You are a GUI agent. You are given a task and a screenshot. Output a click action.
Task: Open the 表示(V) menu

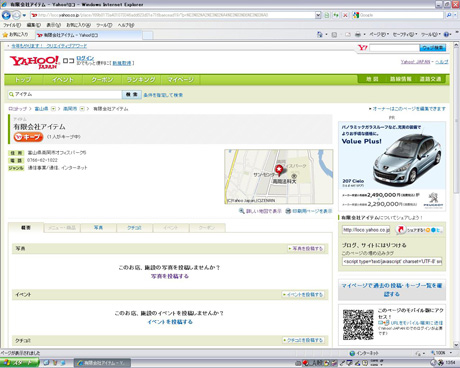pos(53,25)
